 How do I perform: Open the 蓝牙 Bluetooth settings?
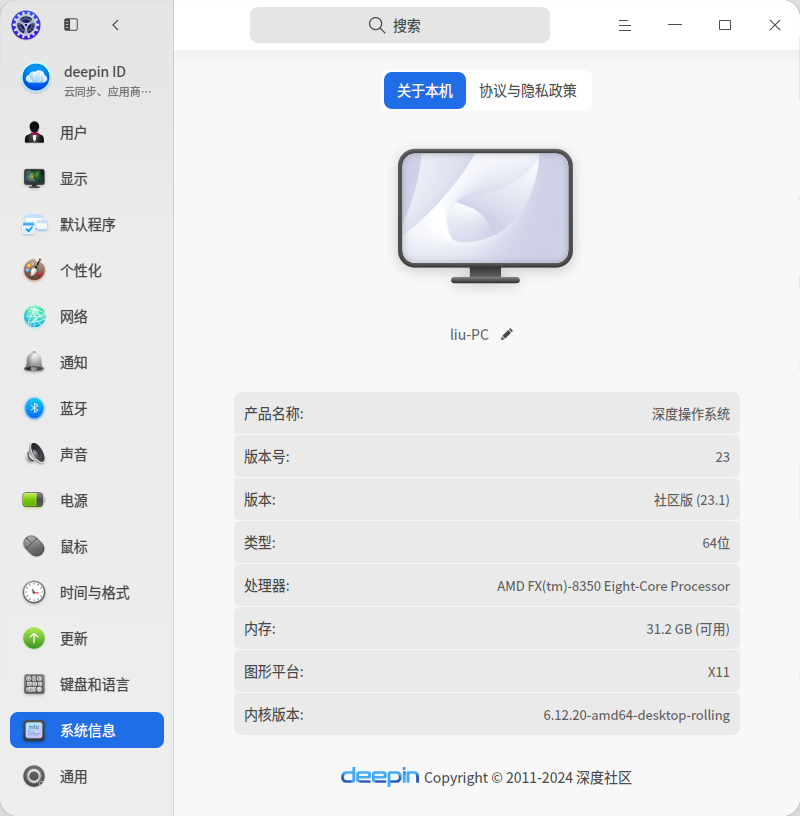87,409
